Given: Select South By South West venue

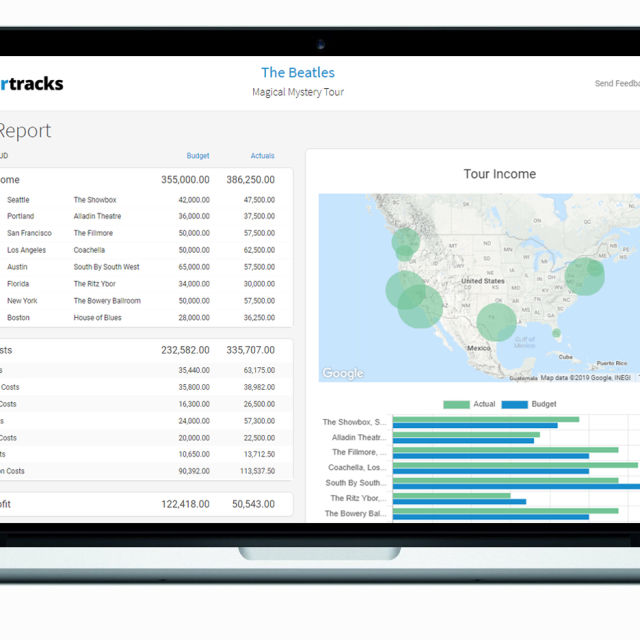Looking at the screenshot, I should [107, 267].
